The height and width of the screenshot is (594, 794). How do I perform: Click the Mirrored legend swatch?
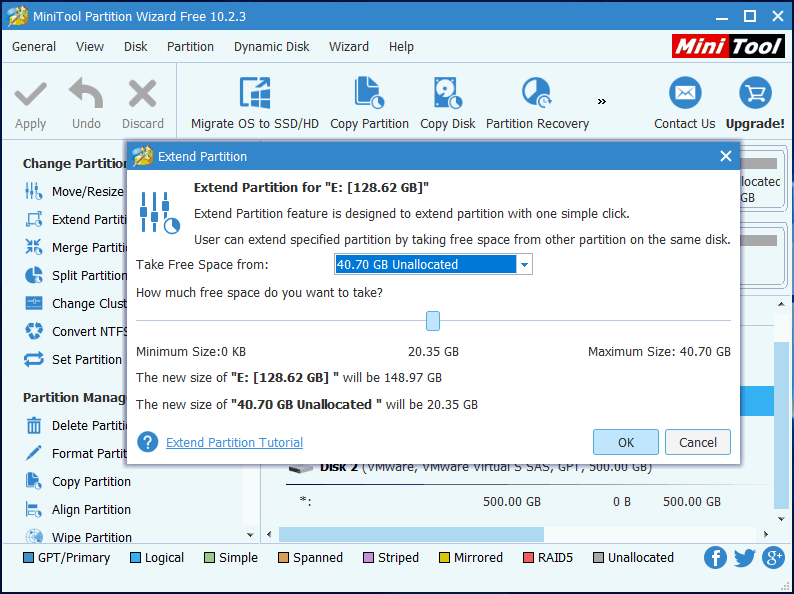click(445, 558)
